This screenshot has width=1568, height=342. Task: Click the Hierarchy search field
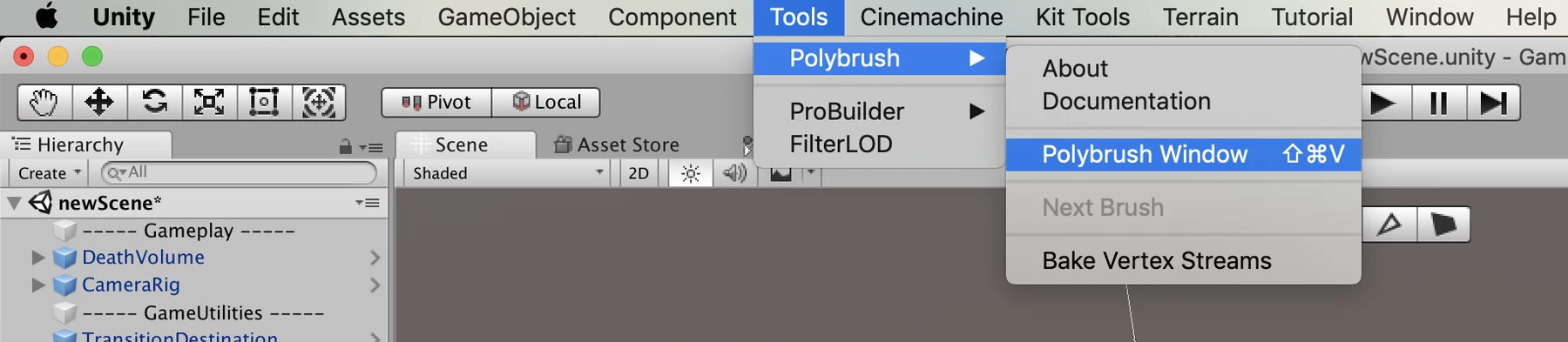[239, 172]
